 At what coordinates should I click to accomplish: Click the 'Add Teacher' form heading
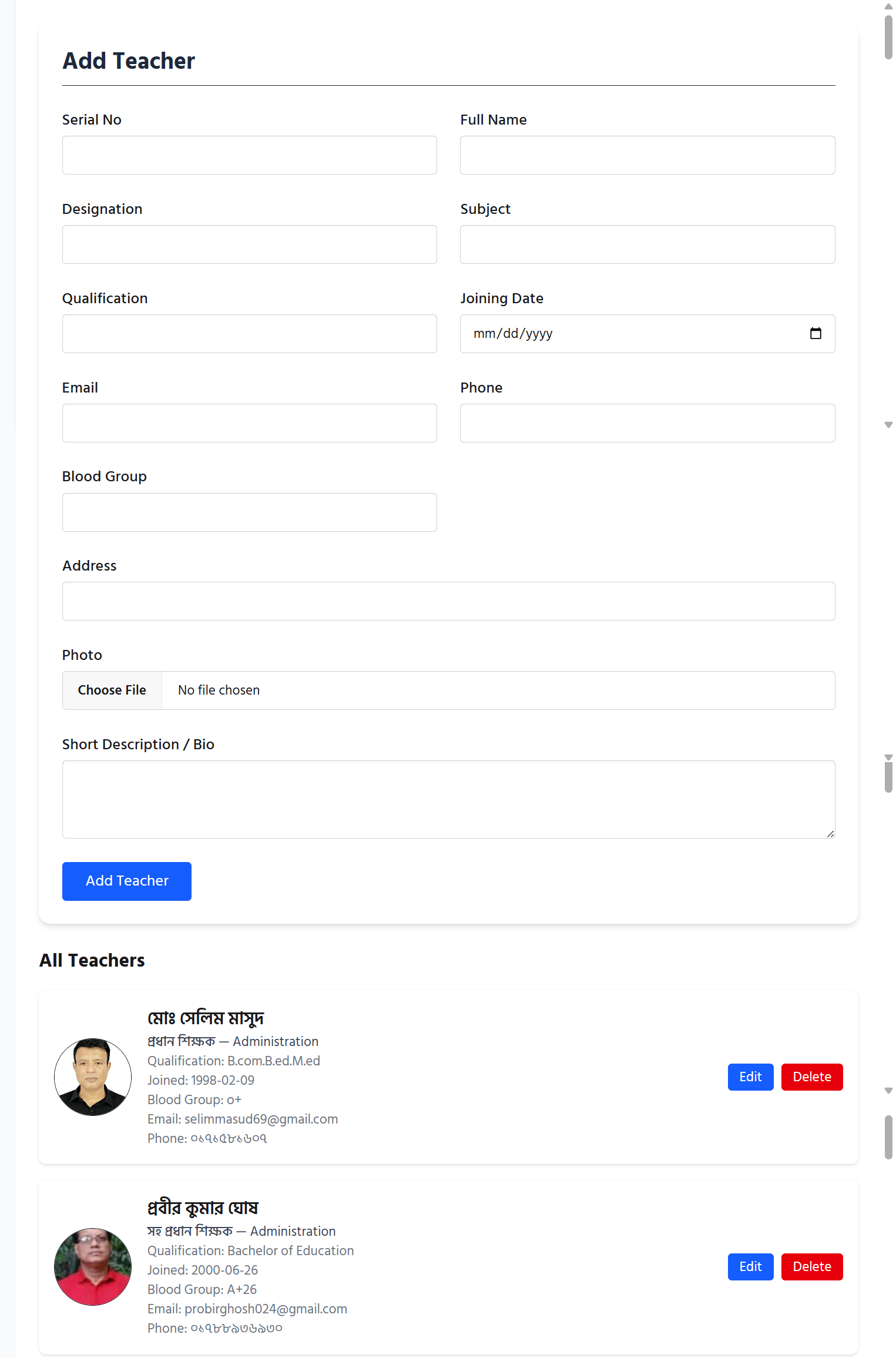click(x=129, y=61)
